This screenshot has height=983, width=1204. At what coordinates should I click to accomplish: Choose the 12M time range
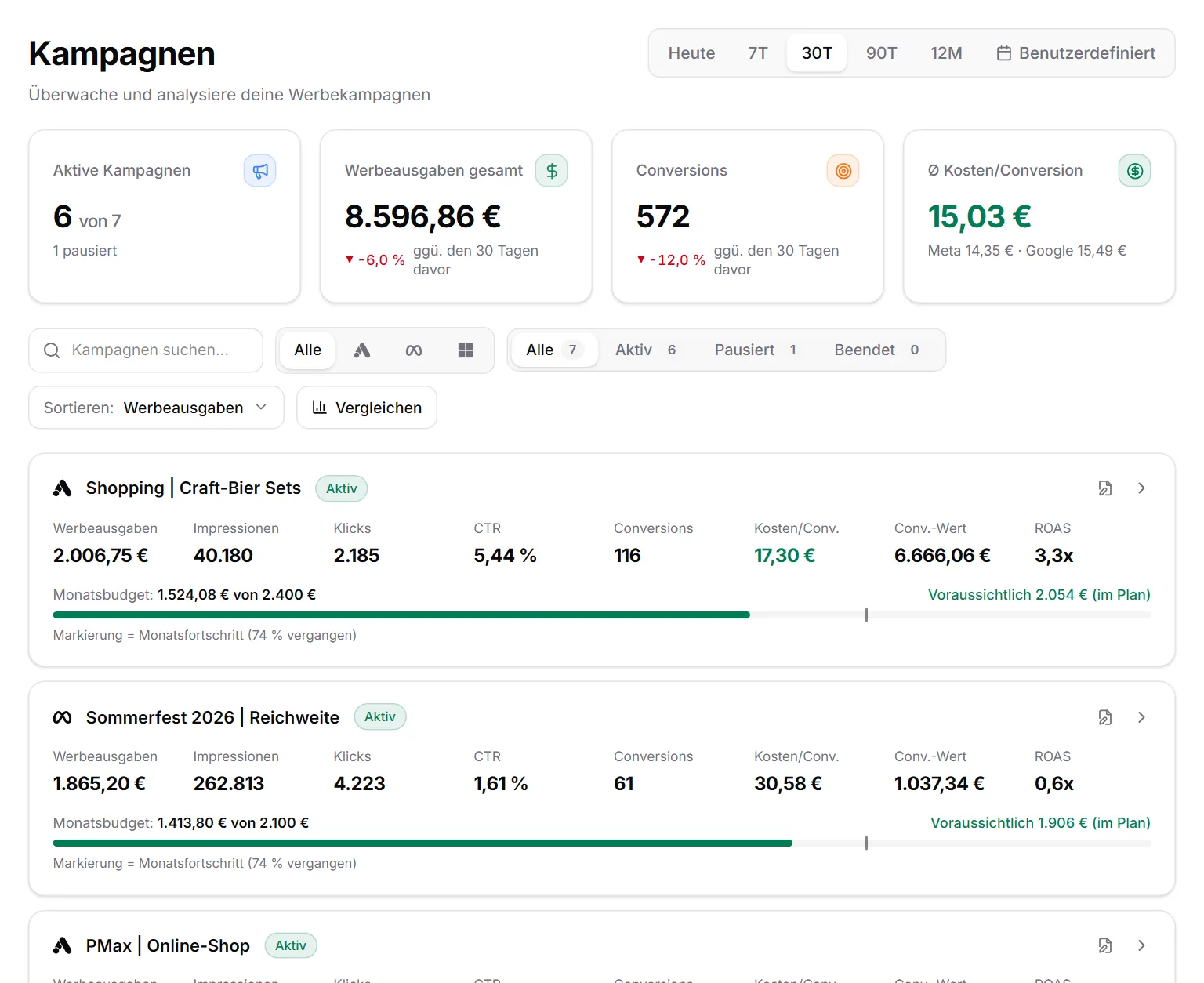coord(946,53)
